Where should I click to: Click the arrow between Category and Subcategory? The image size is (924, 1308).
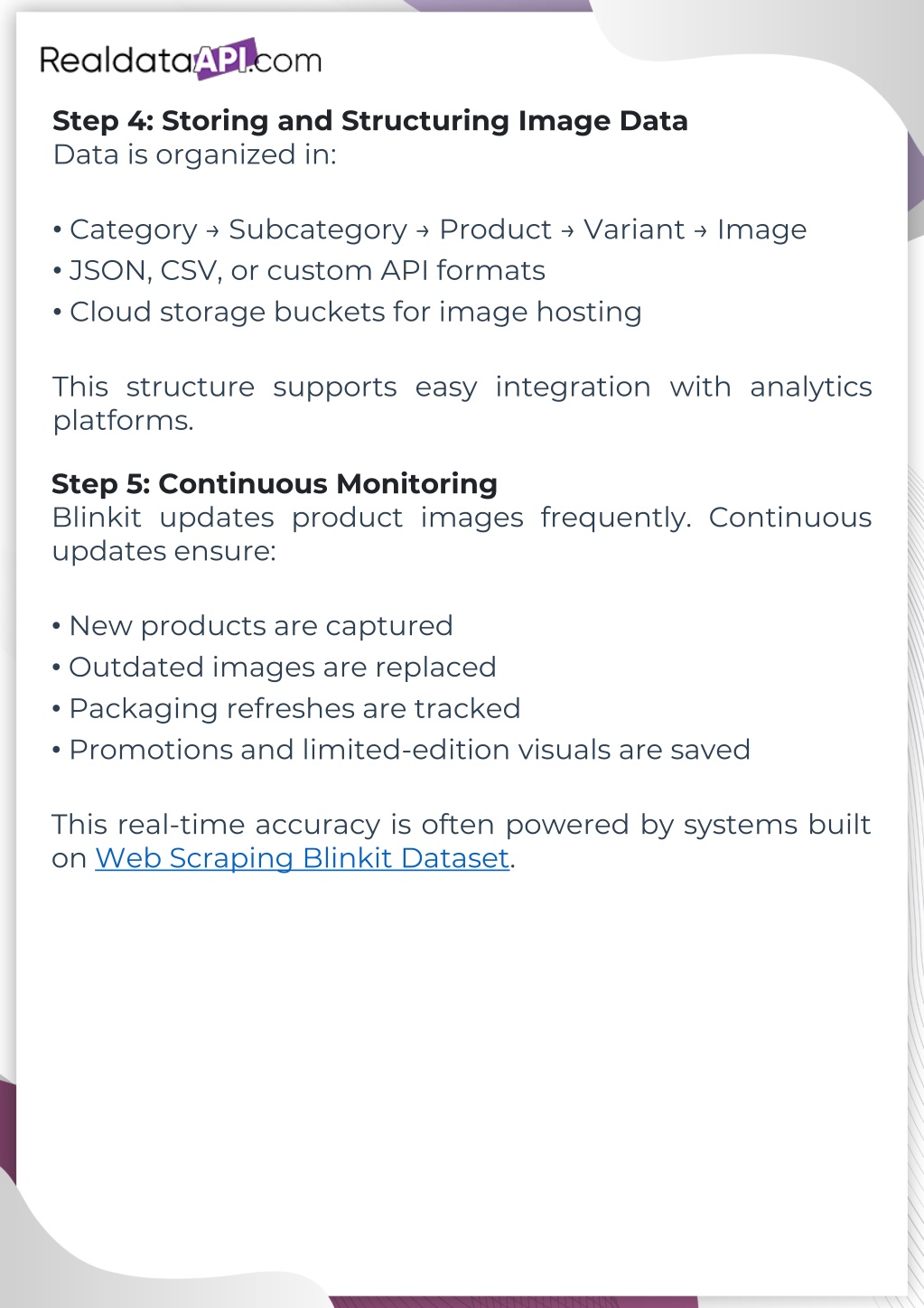click(x=212, y=231)
